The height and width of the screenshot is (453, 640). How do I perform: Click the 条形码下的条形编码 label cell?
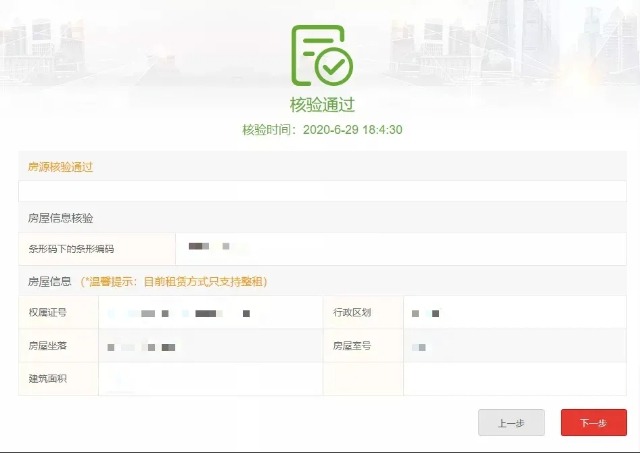point(97,249)
